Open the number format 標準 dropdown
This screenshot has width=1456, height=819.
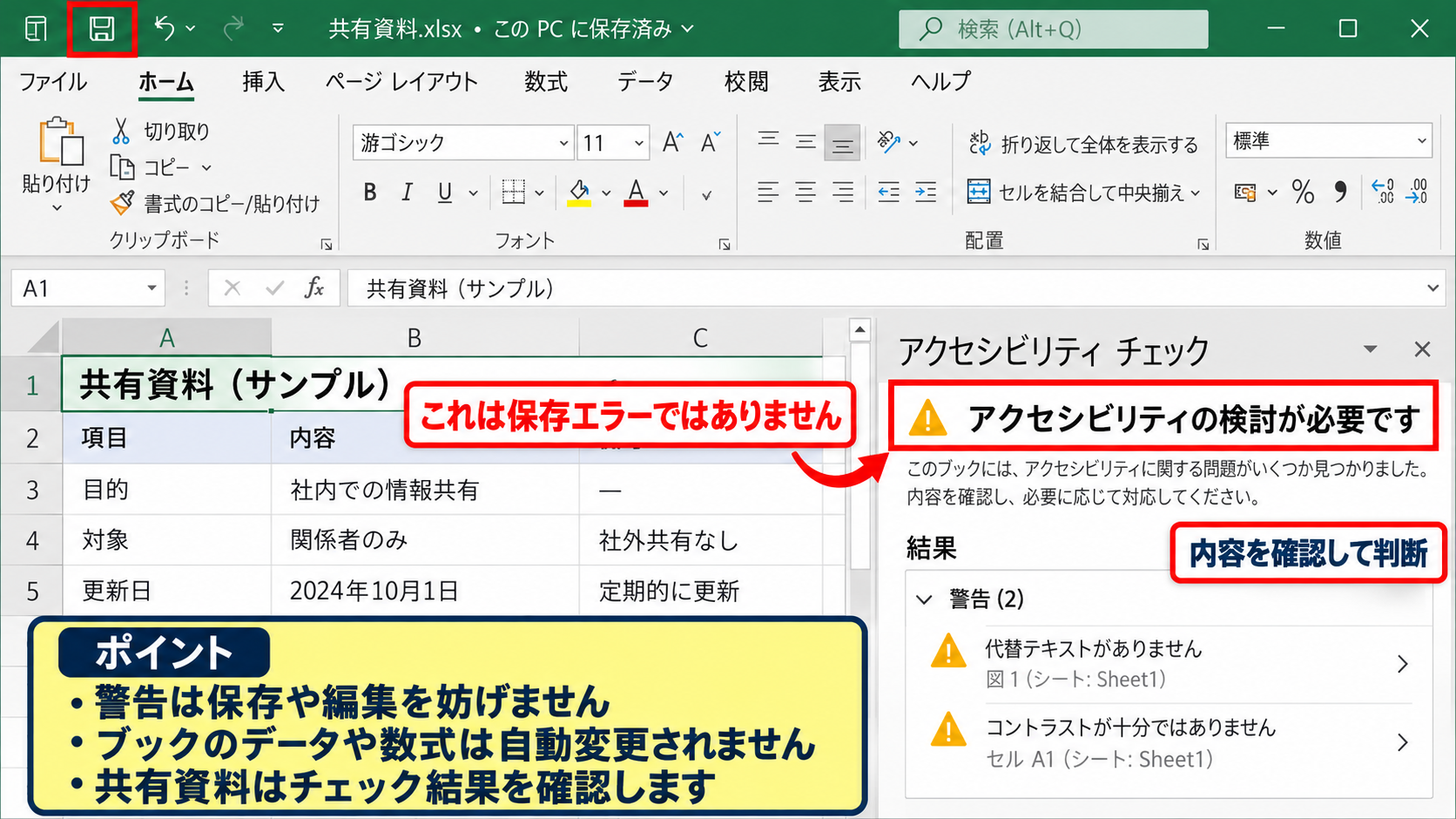(1421, 140)
